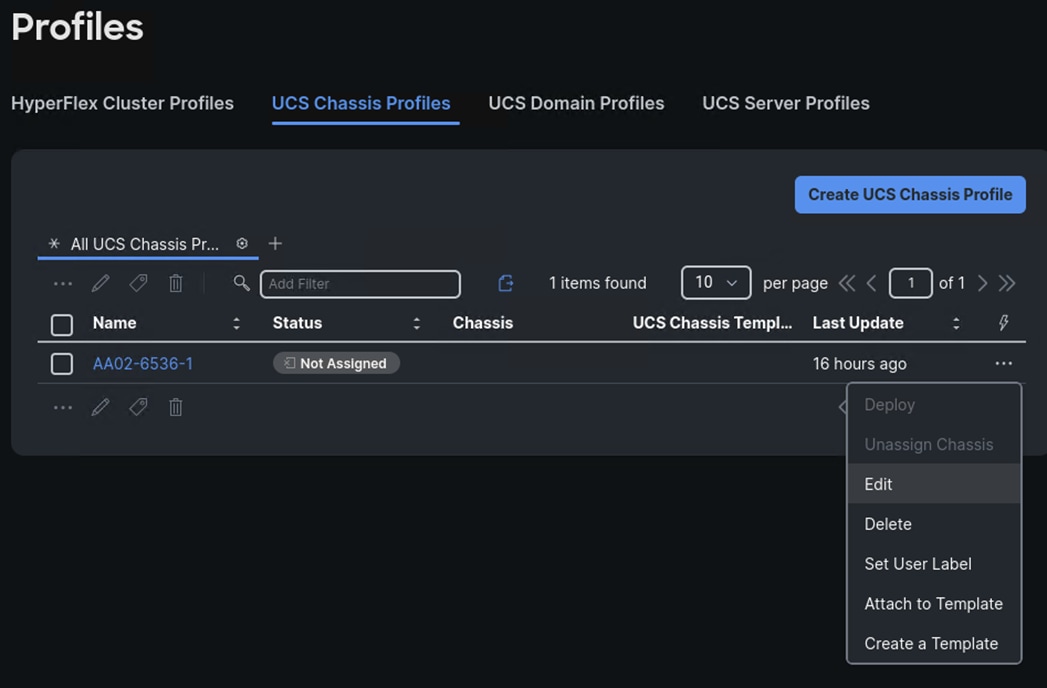Choose Create a Template menu entry

(933, 643)
